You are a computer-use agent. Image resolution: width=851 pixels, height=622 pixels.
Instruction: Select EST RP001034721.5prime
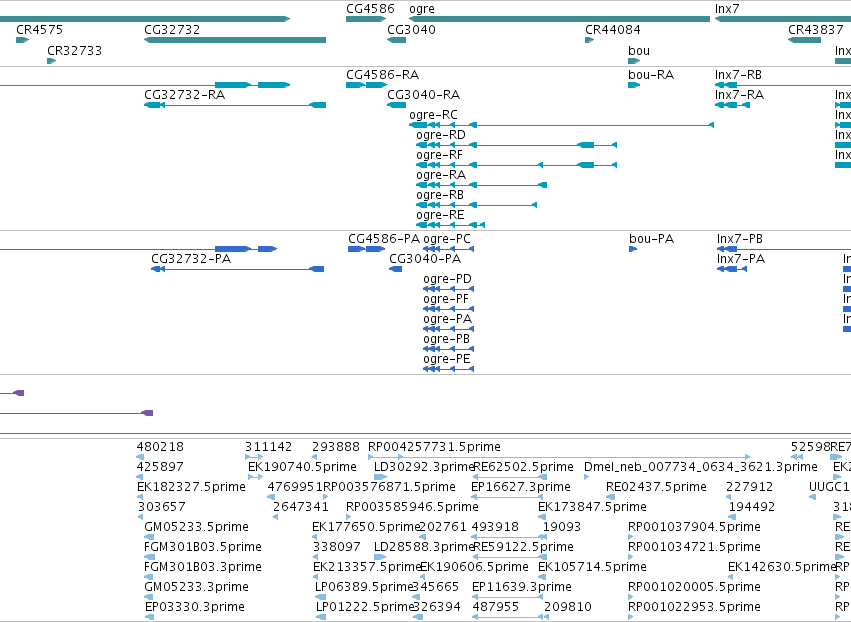pos(694,547)
